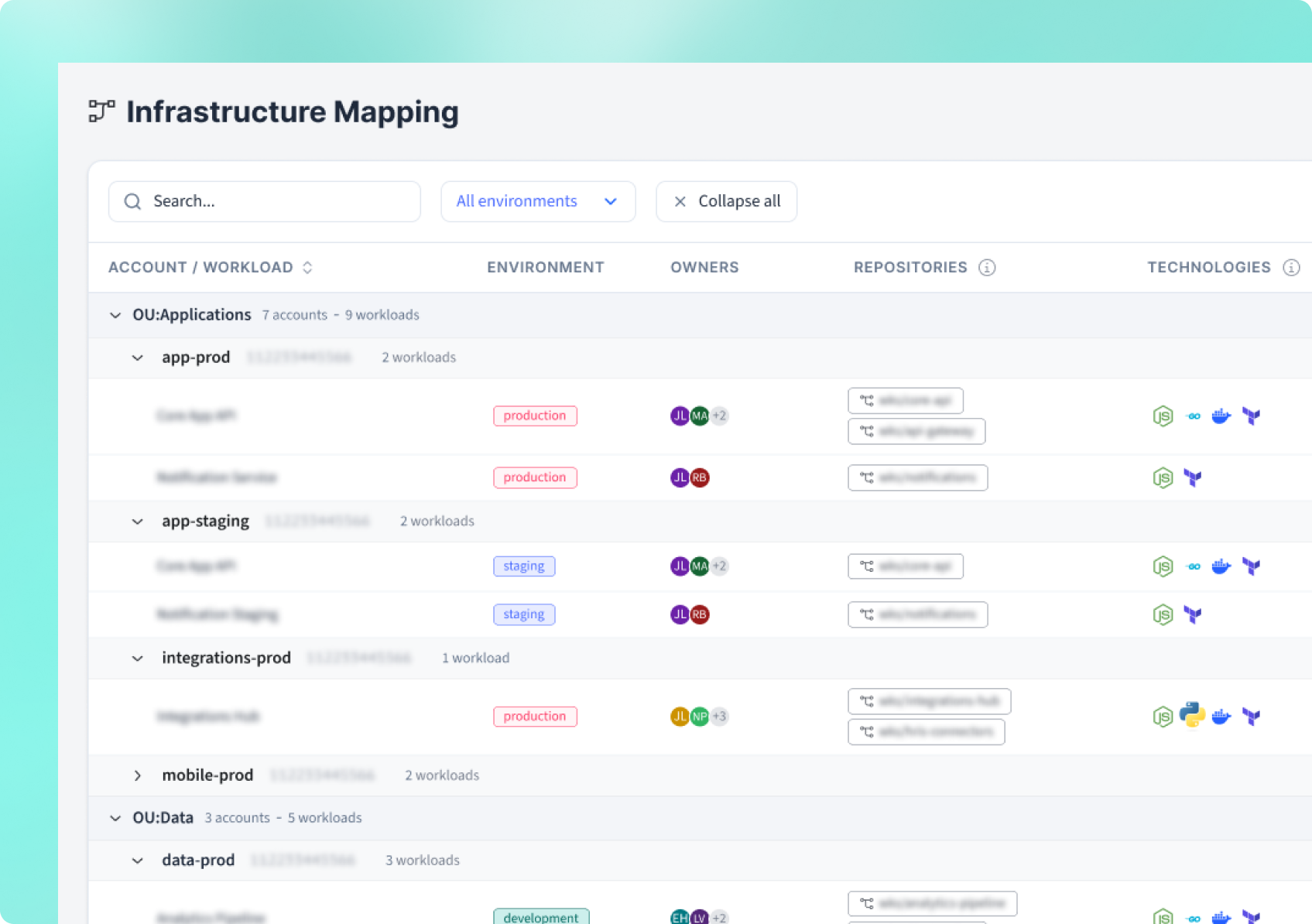Click the RB avatar in the app-prod production row
The height and width of the screenshot is (924, 1312).
700,478
